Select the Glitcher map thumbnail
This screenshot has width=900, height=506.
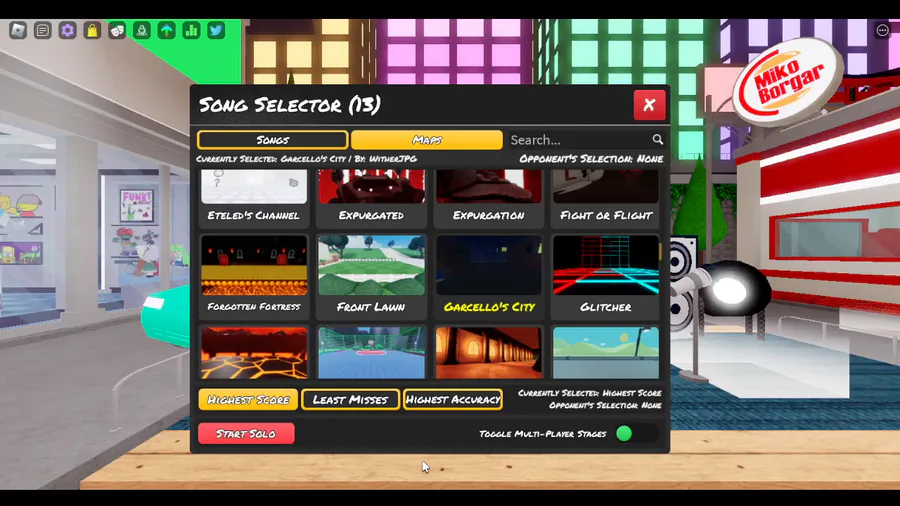[606, 265]
